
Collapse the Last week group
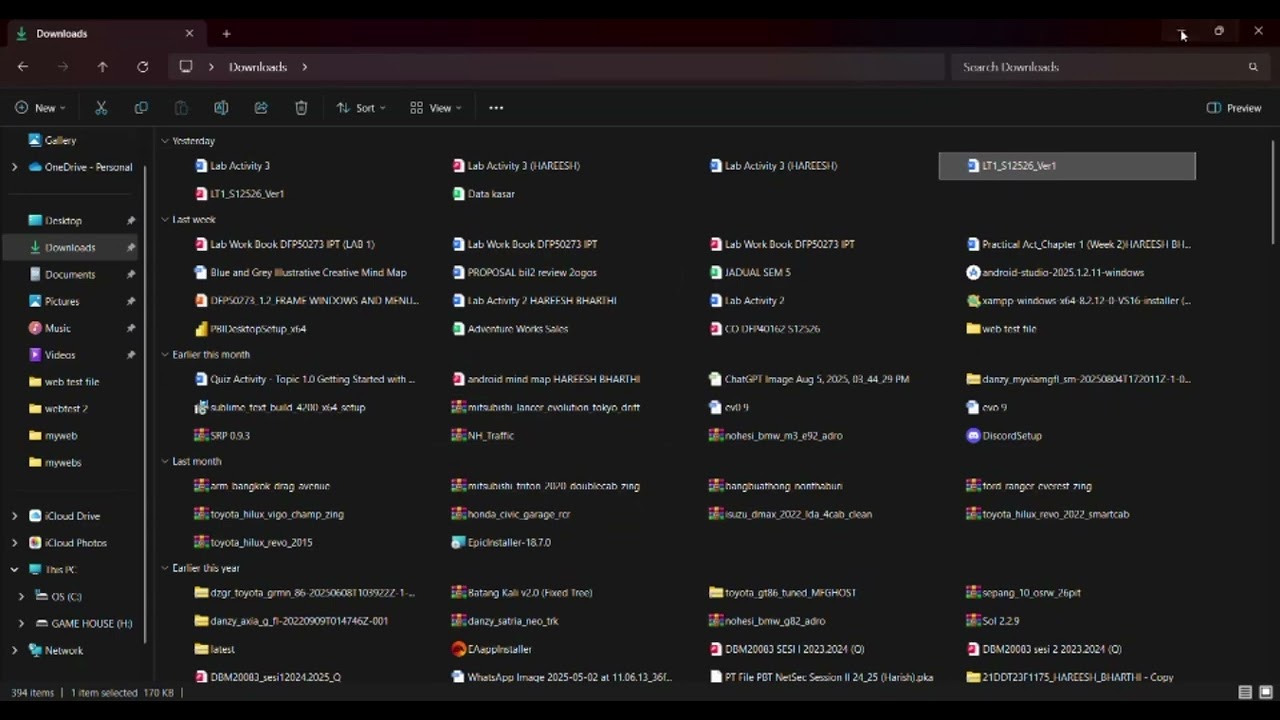[165, 219]
